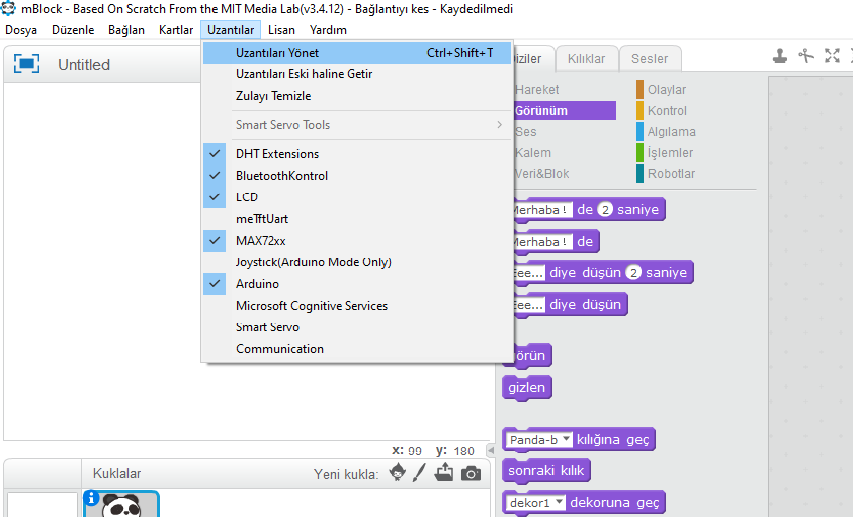Select the stamp duplicate tool icon
The height and width of the screenshot is (517, 853).
pyautogui.click(x=780, y=56)
